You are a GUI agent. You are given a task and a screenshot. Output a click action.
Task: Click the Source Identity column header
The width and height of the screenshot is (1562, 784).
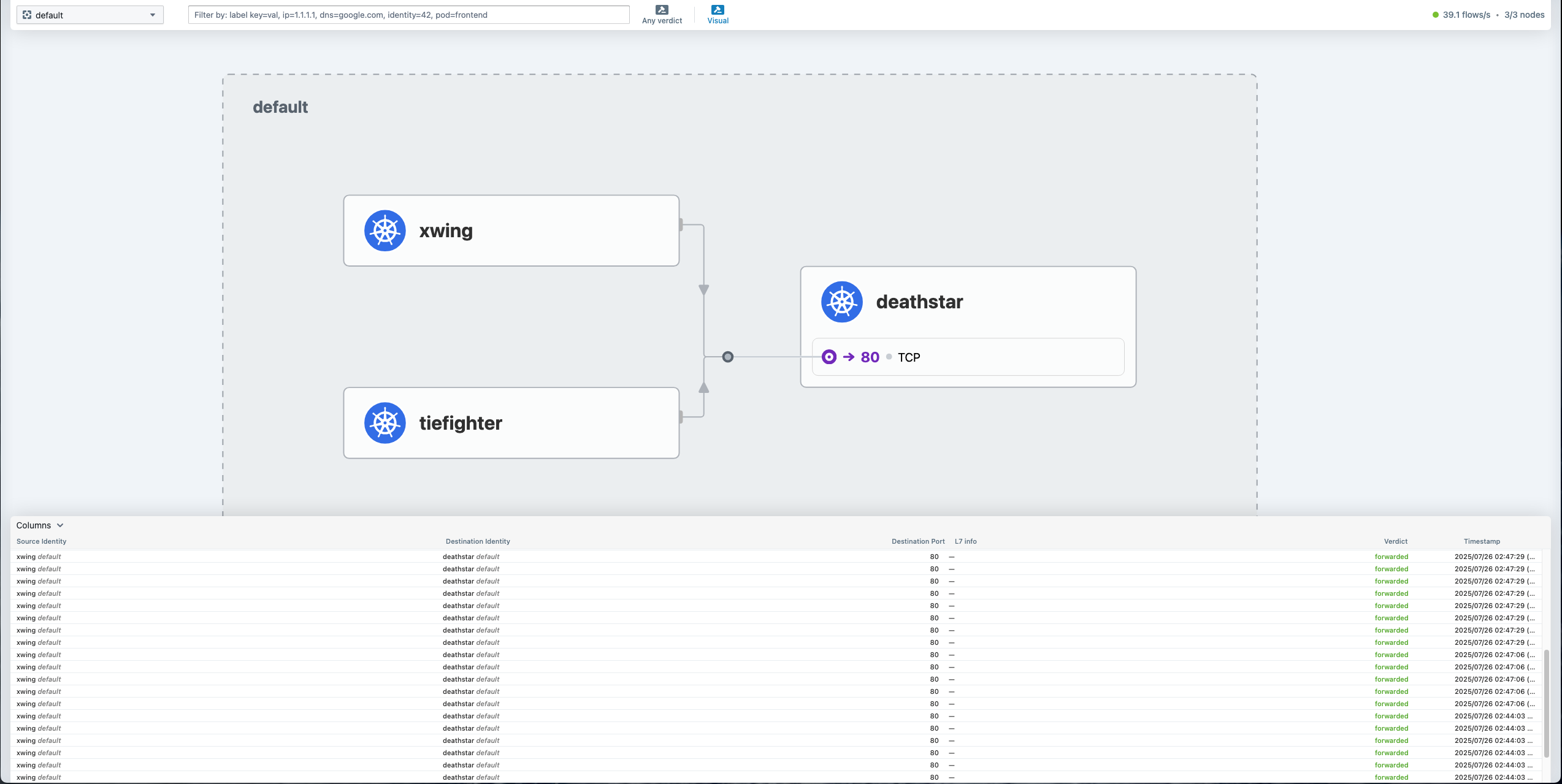(x=41, y=541)
